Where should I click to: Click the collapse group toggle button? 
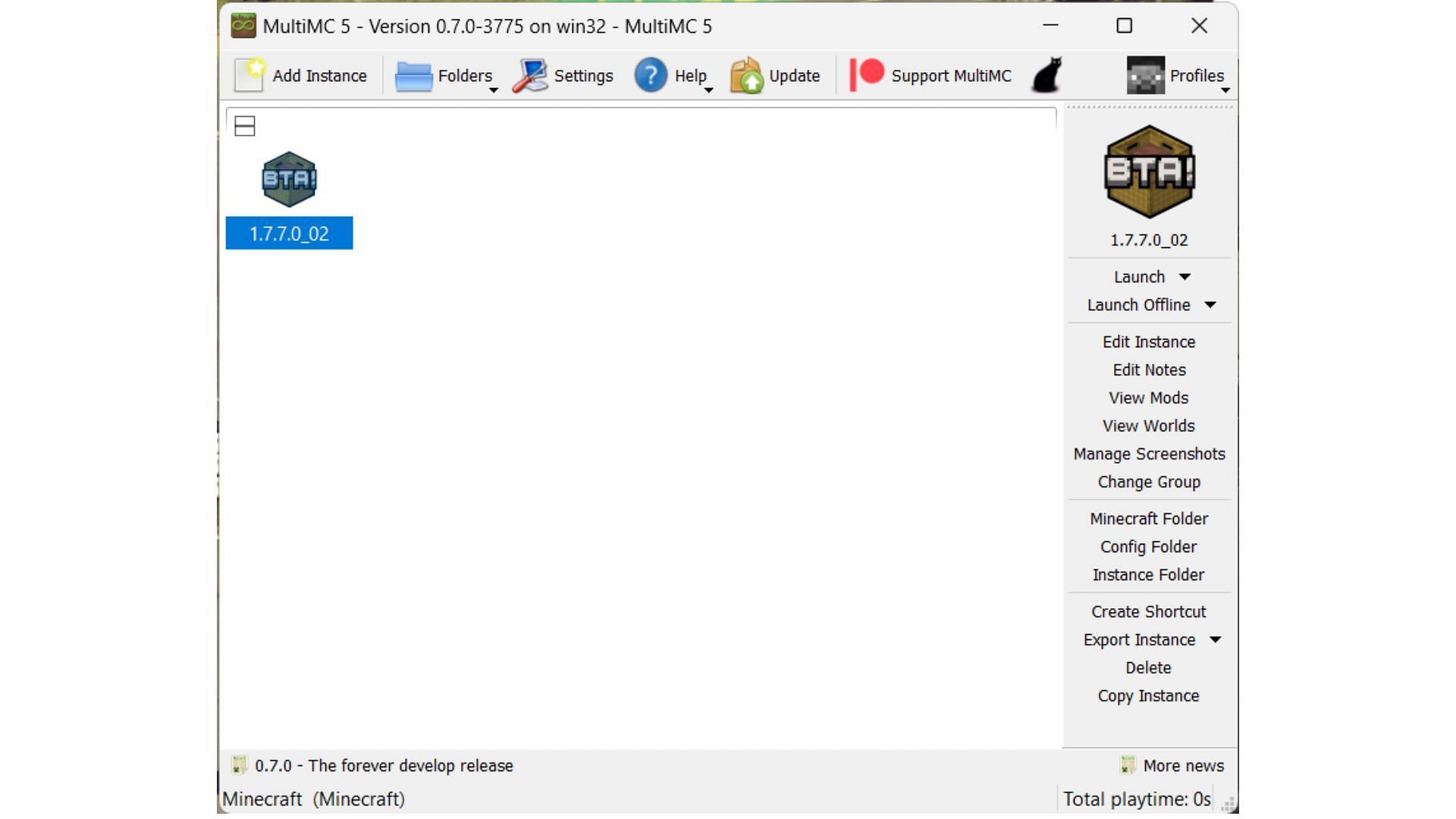tap(245, 126)
